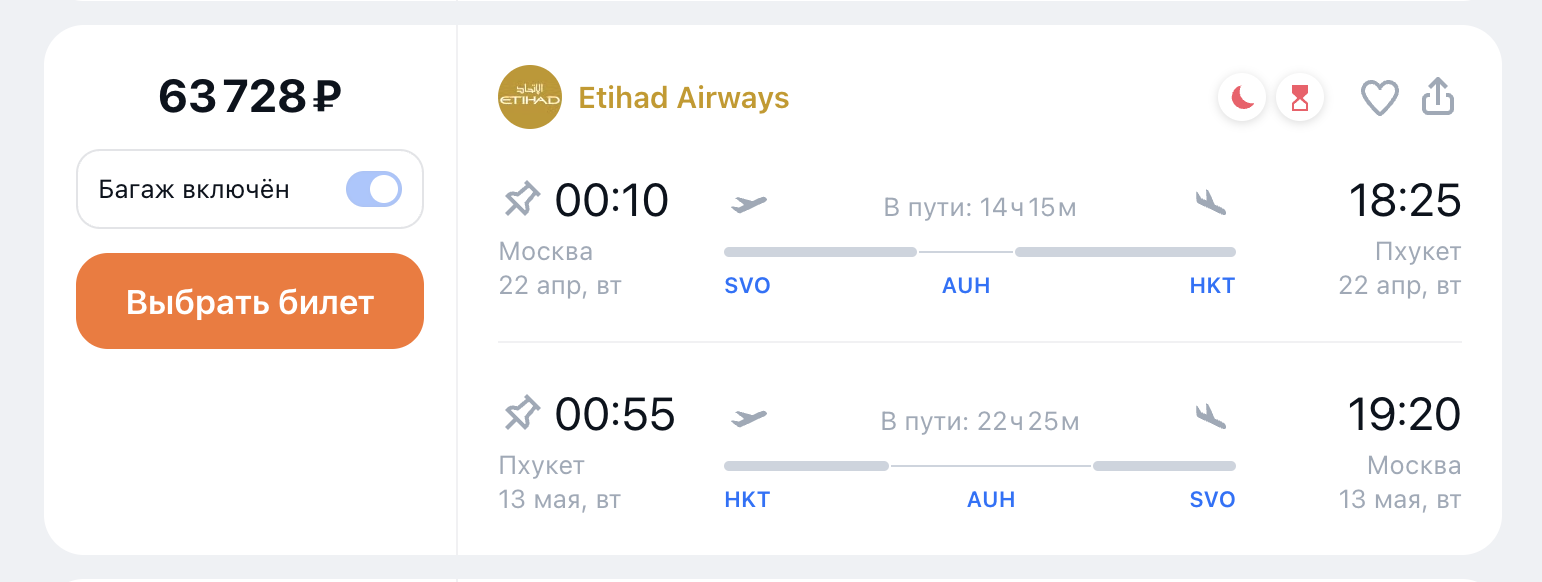The height and width of the screenshot is (582, 1542).
Task: Pin the 00:10 Moscow departure flight
Action: tap(521, 201)
